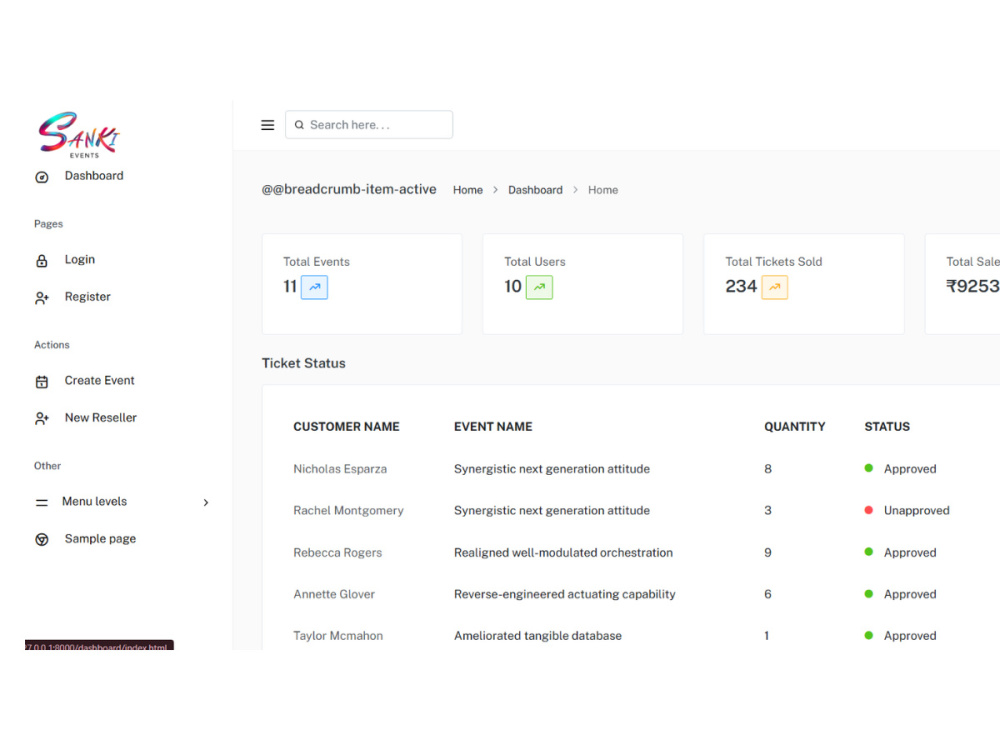1000x750 pixels.
Task: Click the Total Users value 10
Action: [513, 287]
